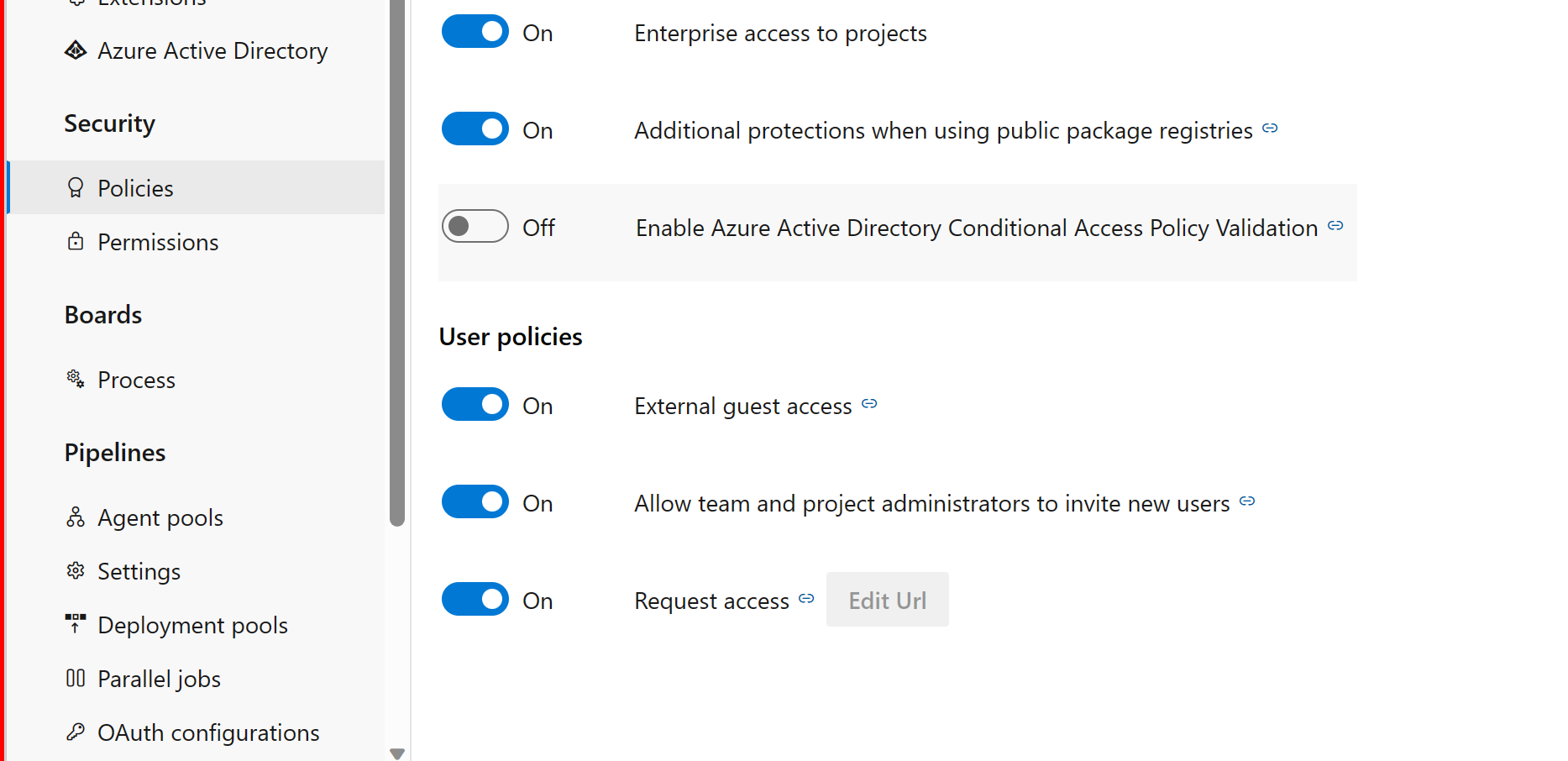Open the Parallel jobs page
Image resolution: width=1568 pixels, height=761 pixels.
coord(159,678)
